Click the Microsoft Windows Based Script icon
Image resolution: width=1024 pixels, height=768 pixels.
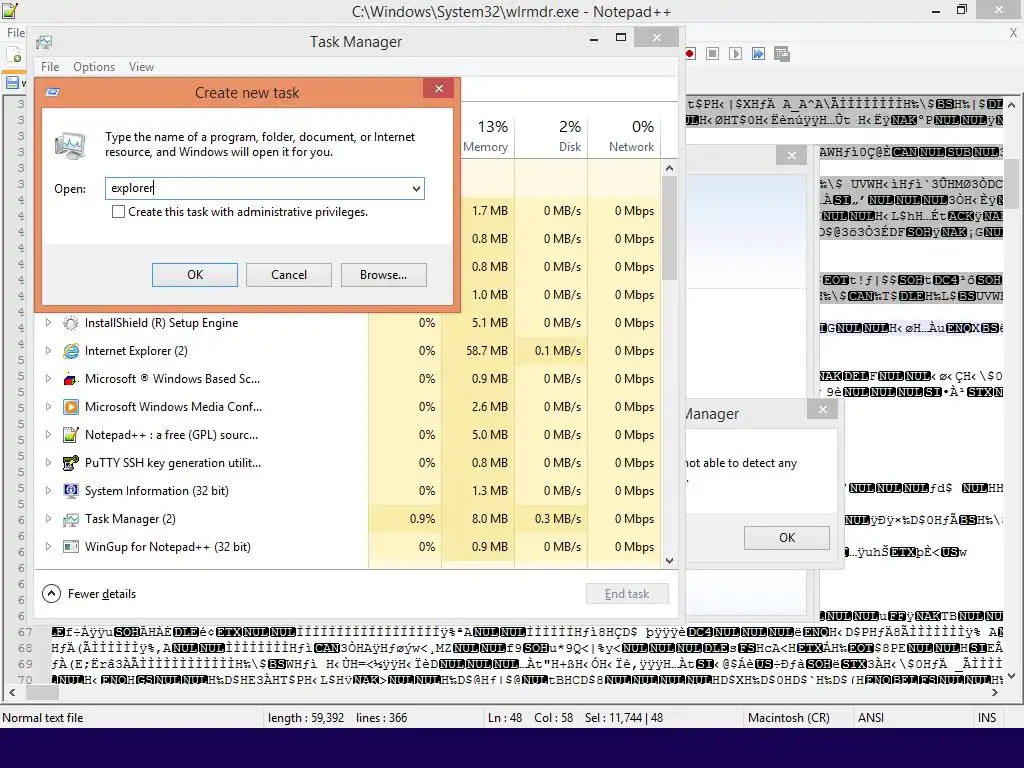tap(71, 379)
